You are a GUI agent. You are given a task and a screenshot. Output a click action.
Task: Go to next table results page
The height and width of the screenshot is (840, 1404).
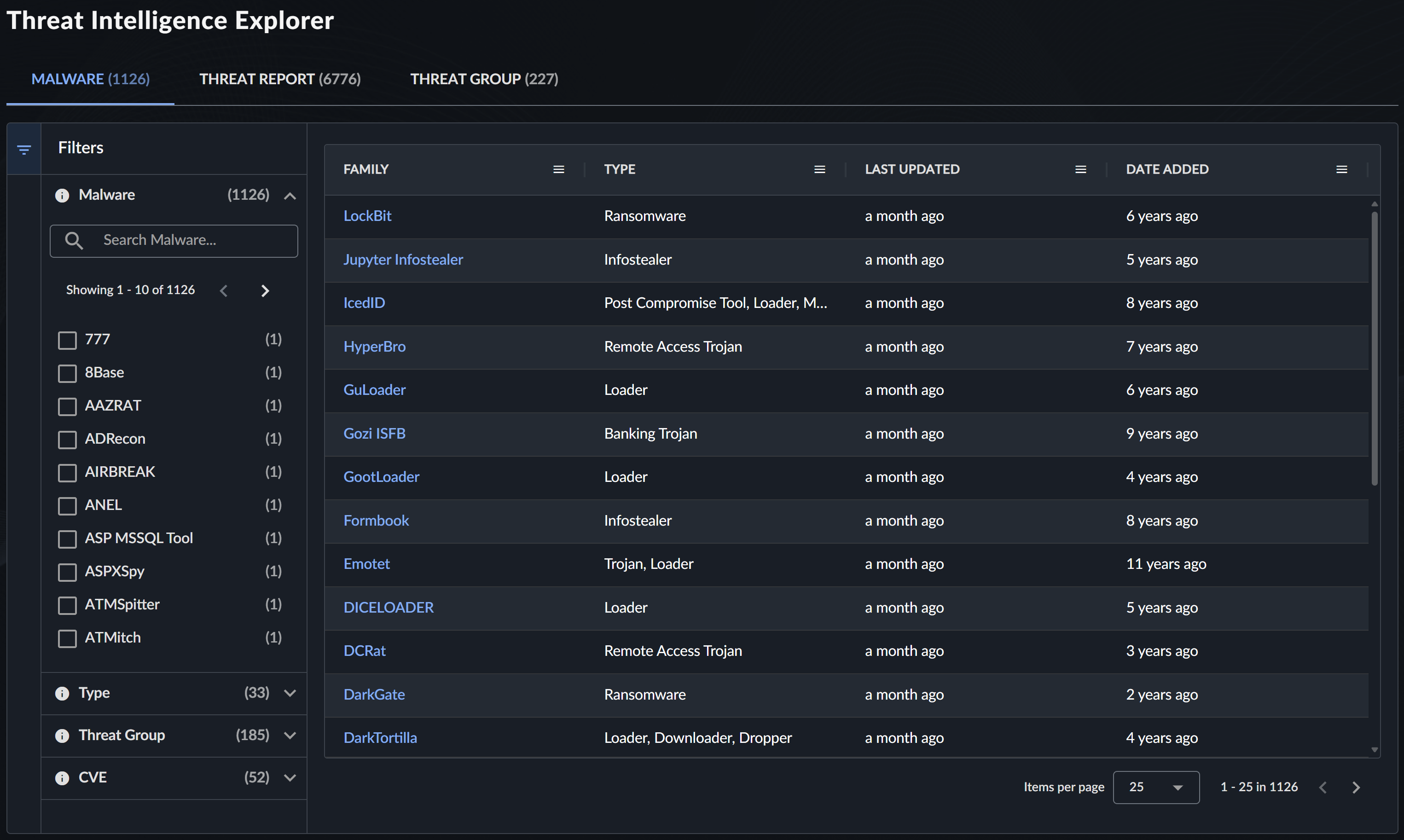pos(1356,788)
